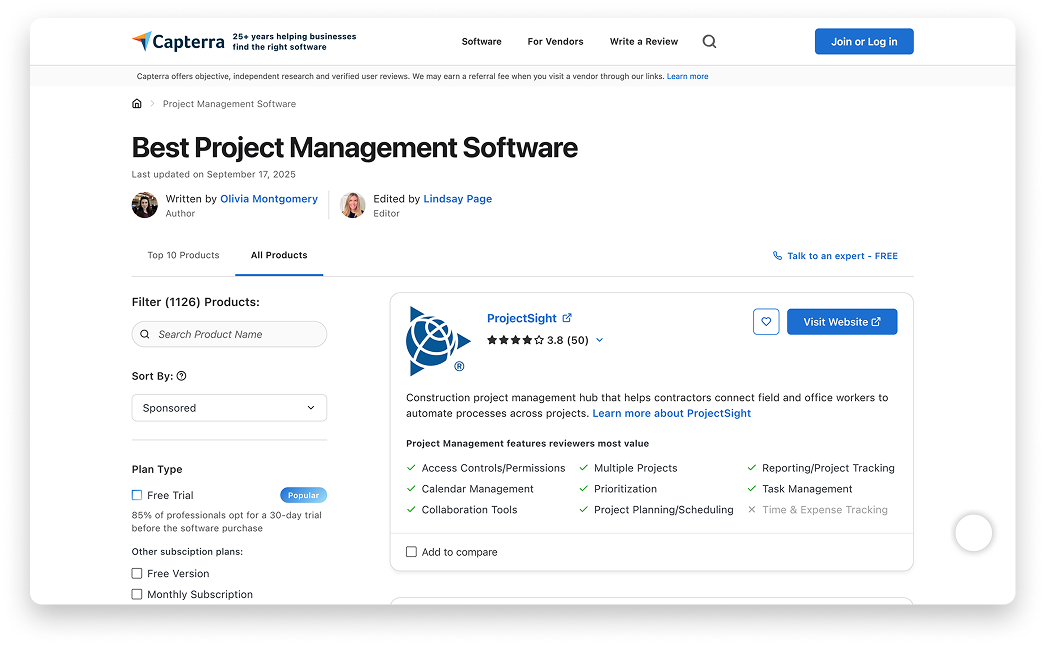Tick the Free Trial checkbox
The height and width of the screenshot is (647, 1046).
coord(137,495)
